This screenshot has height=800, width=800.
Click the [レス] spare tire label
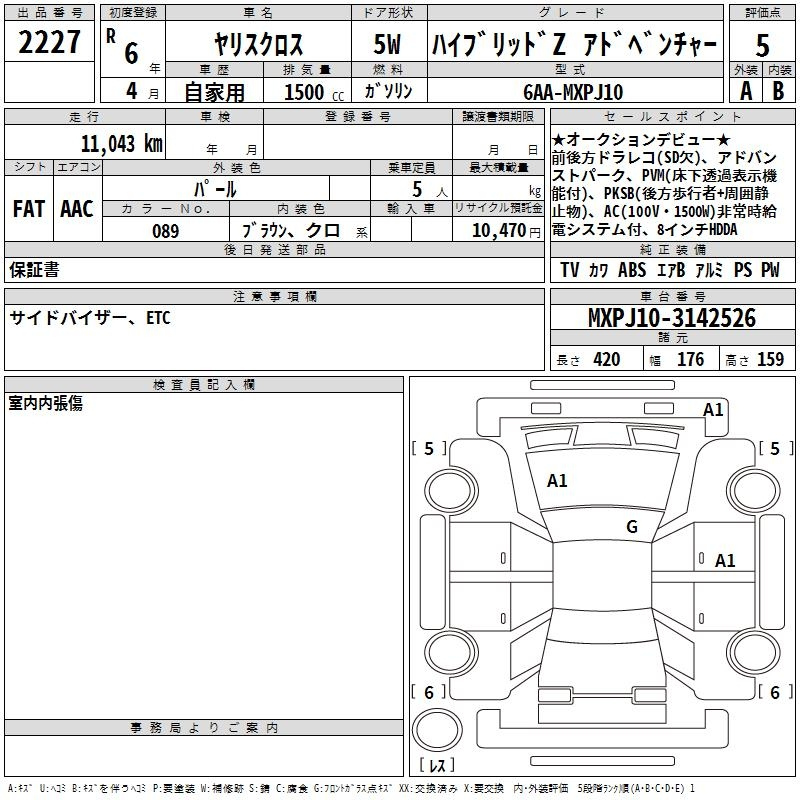(437, 765)
